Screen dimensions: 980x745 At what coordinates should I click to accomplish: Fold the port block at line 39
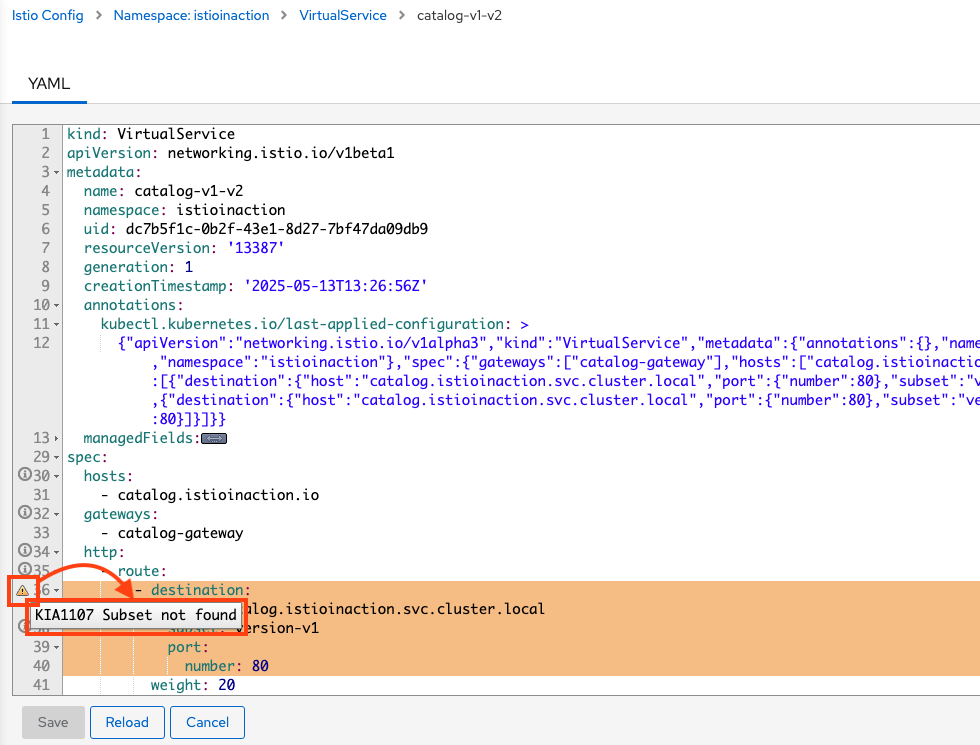coord(56,648)
